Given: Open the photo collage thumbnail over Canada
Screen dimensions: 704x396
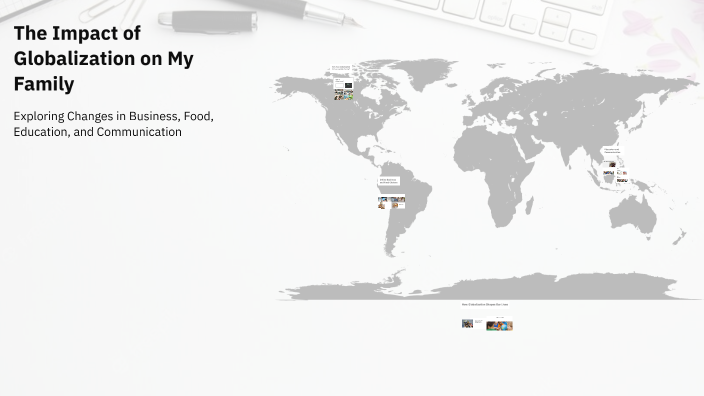Looking at the screenshot, I should (x=343, y=95).
